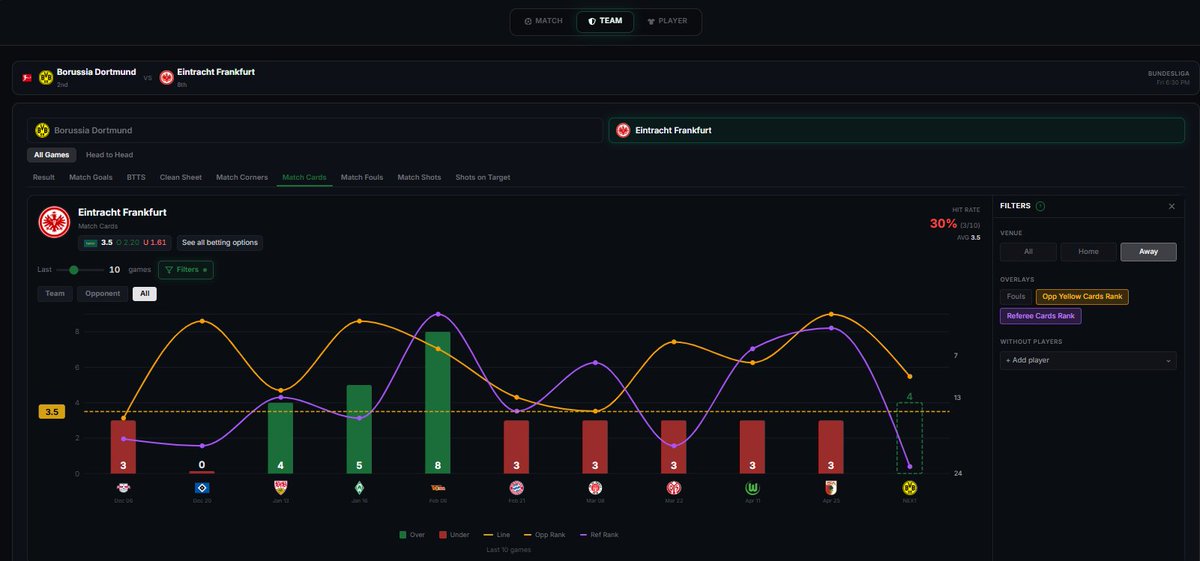Screen dimensions: 1200x561
Task: Click the VfB Stuttgart logo under Jan 13
Action: pyautogui.click(x=281, y=487)
